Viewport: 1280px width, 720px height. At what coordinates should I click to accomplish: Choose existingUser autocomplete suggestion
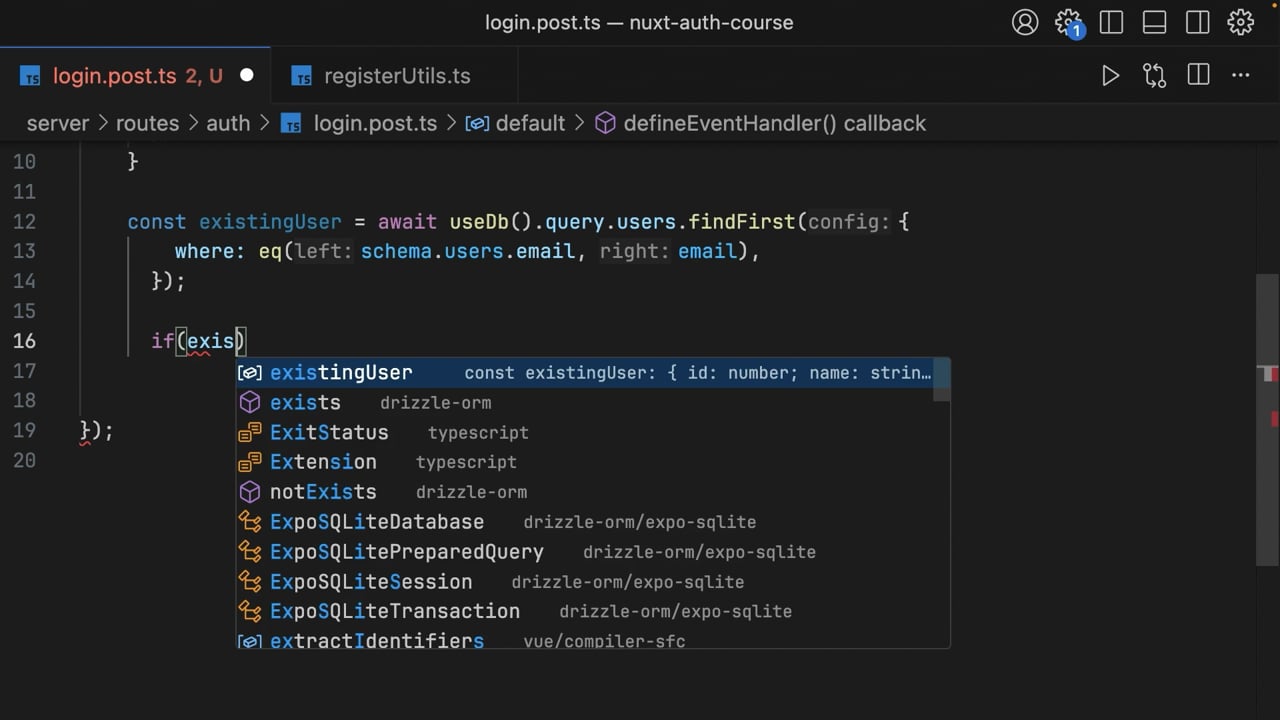(x=593, y=373)
